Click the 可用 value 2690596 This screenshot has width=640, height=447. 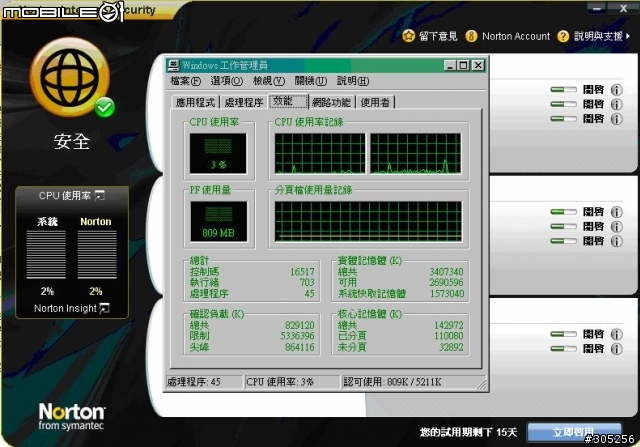point(446,282)
